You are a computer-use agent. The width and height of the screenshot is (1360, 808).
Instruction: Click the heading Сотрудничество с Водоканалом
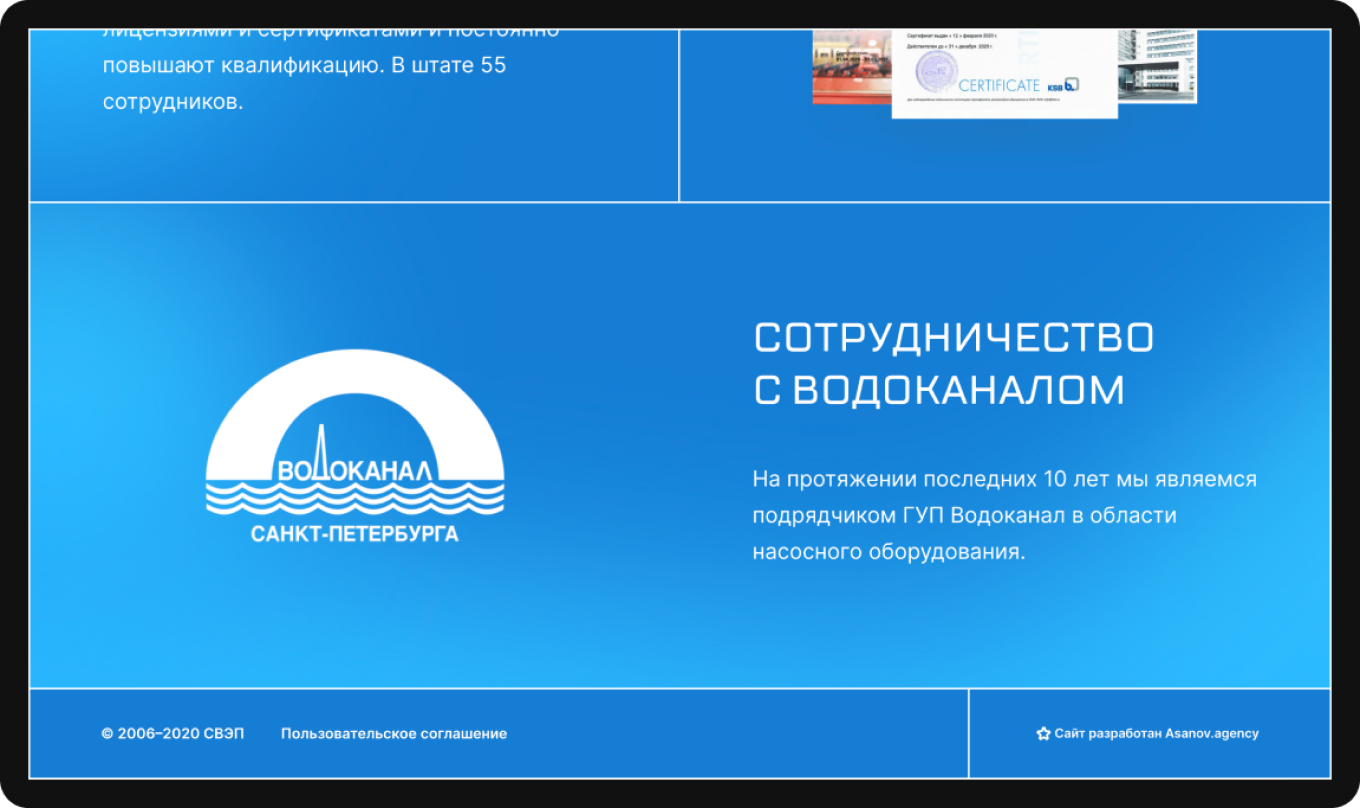click(x=954, y=364)
